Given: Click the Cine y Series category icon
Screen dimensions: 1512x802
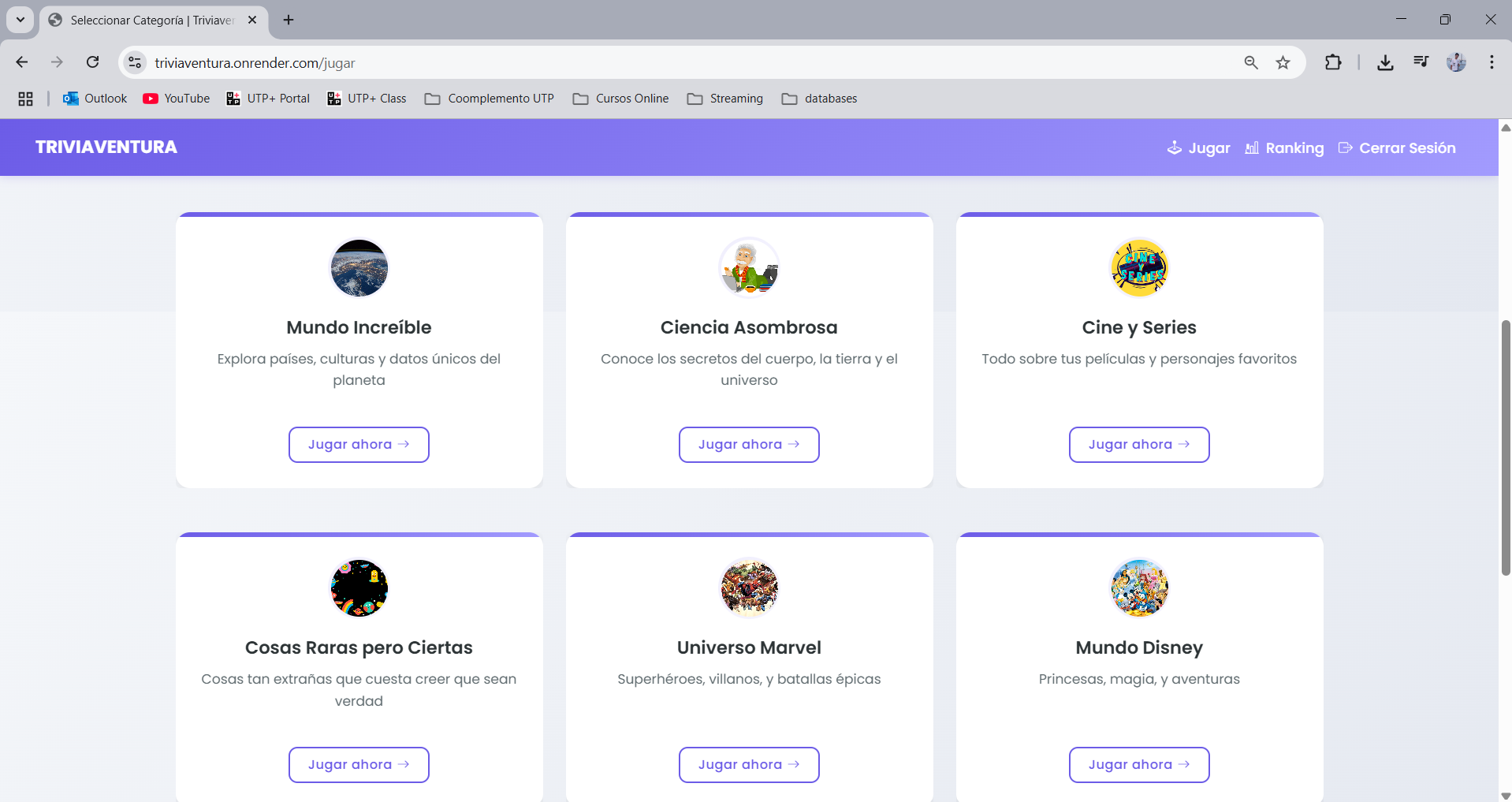Looking at the screenshot, I should click(x=1139, y=268).
